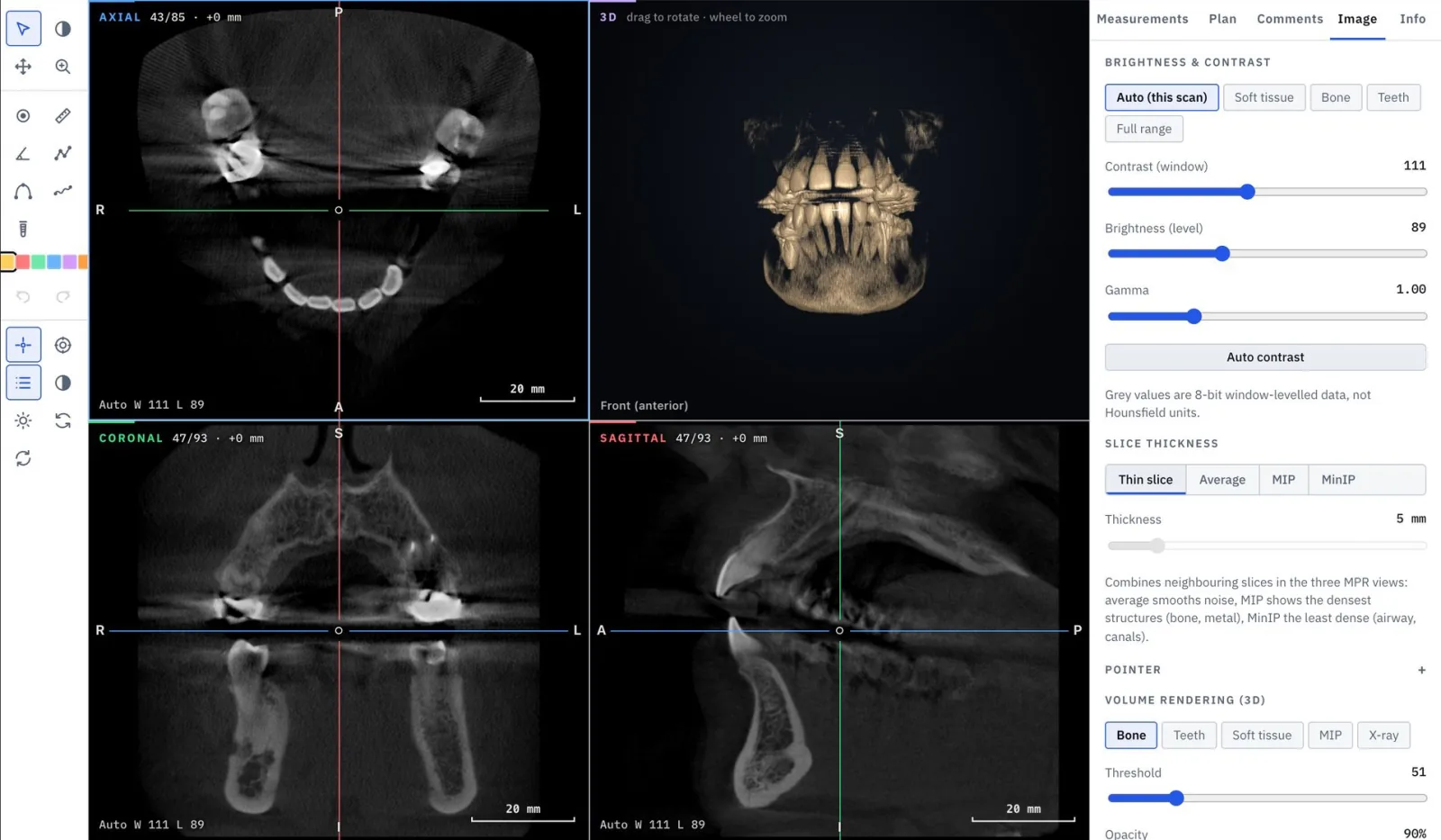Switch to the Info tab

tap(1412, 19)
